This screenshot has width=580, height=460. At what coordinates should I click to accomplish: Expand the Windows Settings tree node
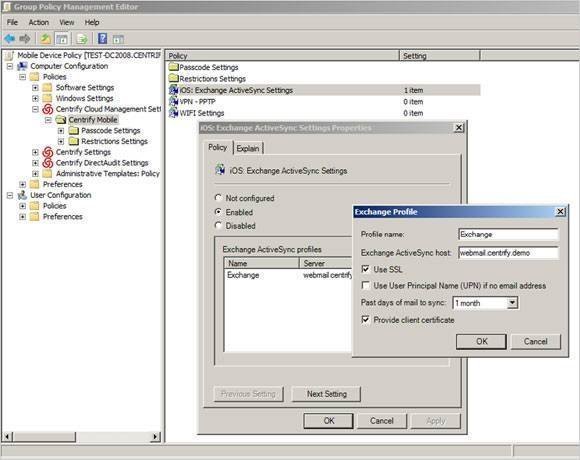[x=35, y=98]
